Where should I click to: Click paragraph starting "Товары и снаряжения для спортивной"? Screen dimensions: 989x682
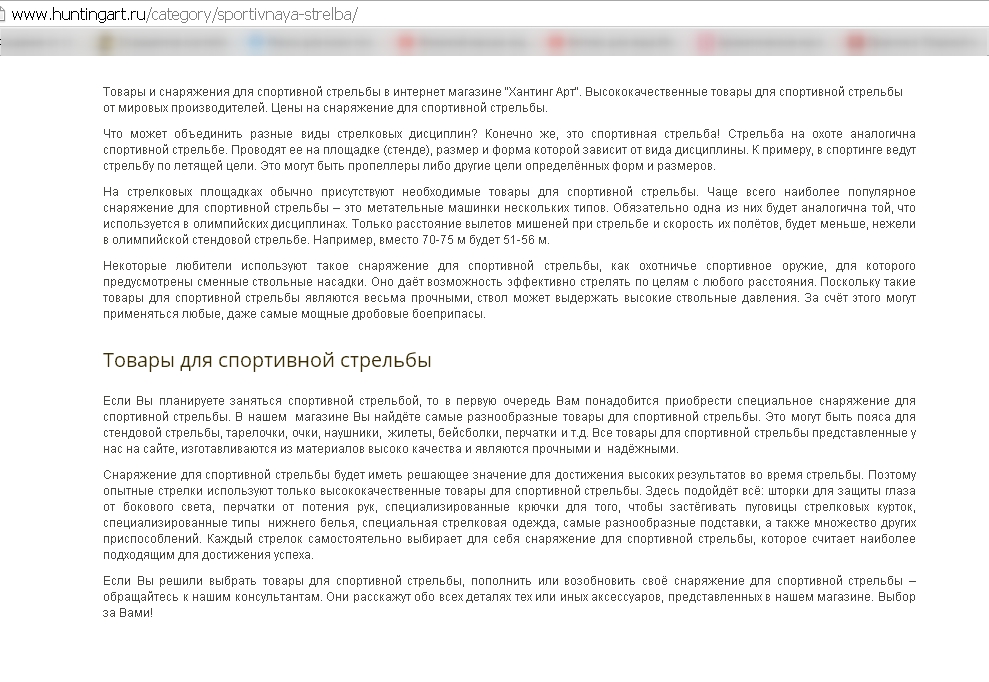coord(503,100)
